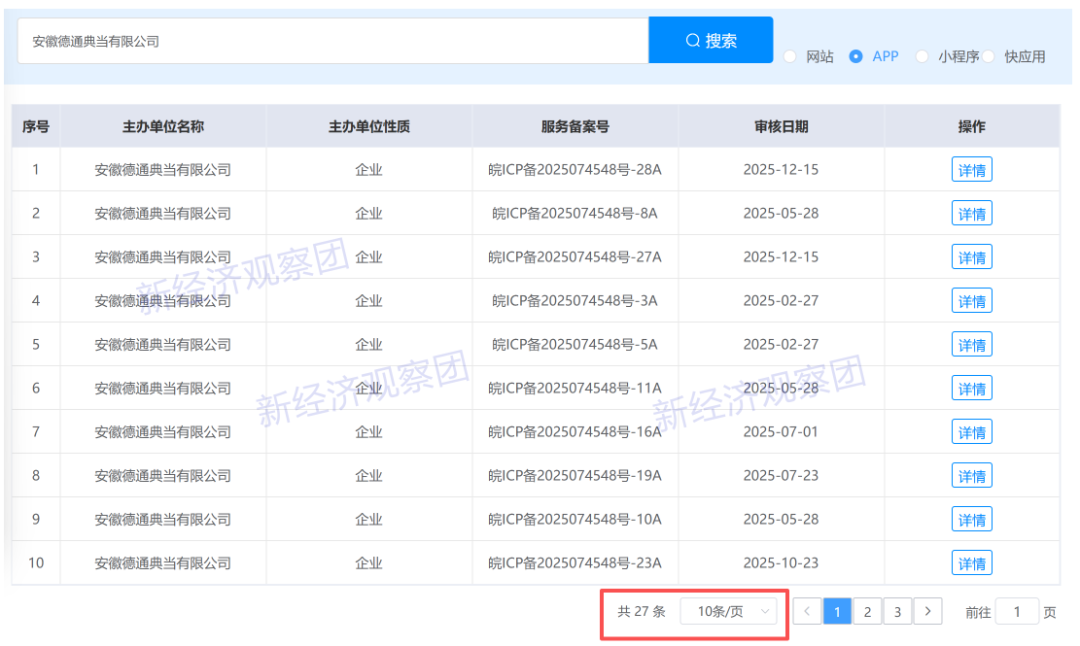Switch to page 3 in pagination
Screen dimensions: 1080x646
coord(897,612)
